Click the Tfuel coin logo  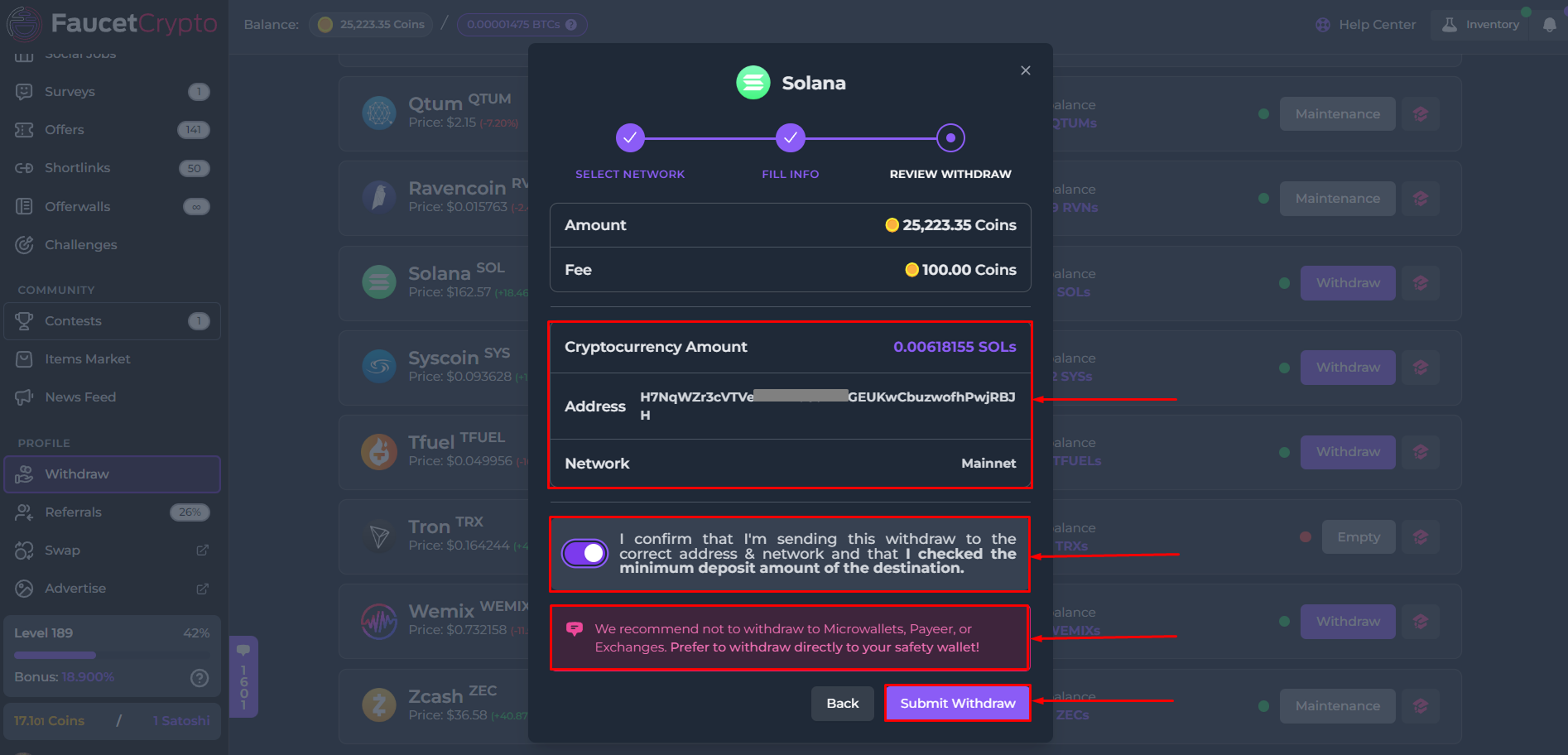379,452
